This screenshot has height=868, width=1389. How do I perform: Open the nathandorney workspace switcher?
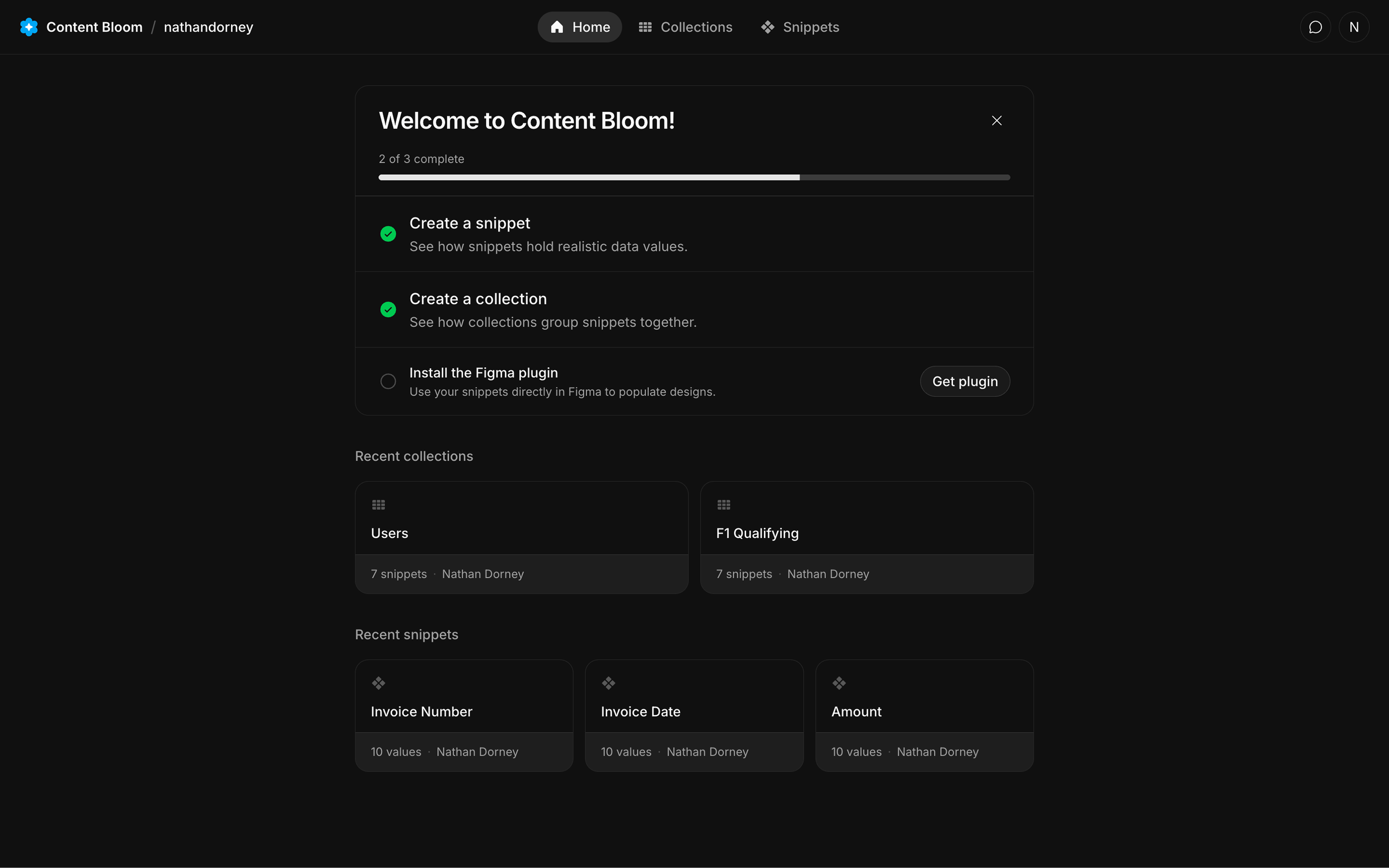pyautogui.click(x=208, y=27)
